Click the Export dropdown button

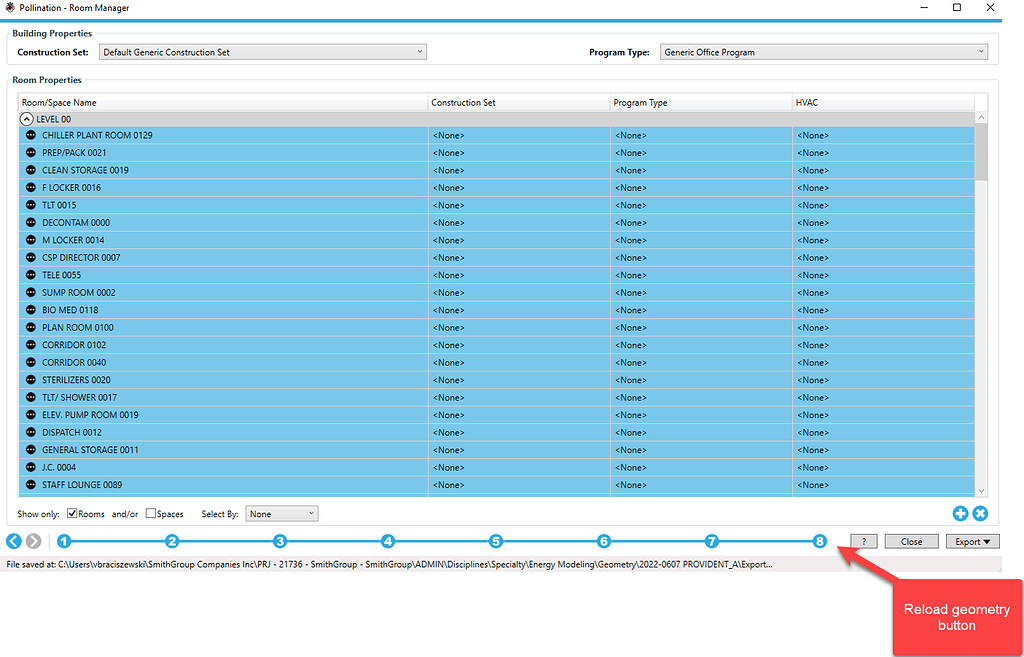(970, 540)
